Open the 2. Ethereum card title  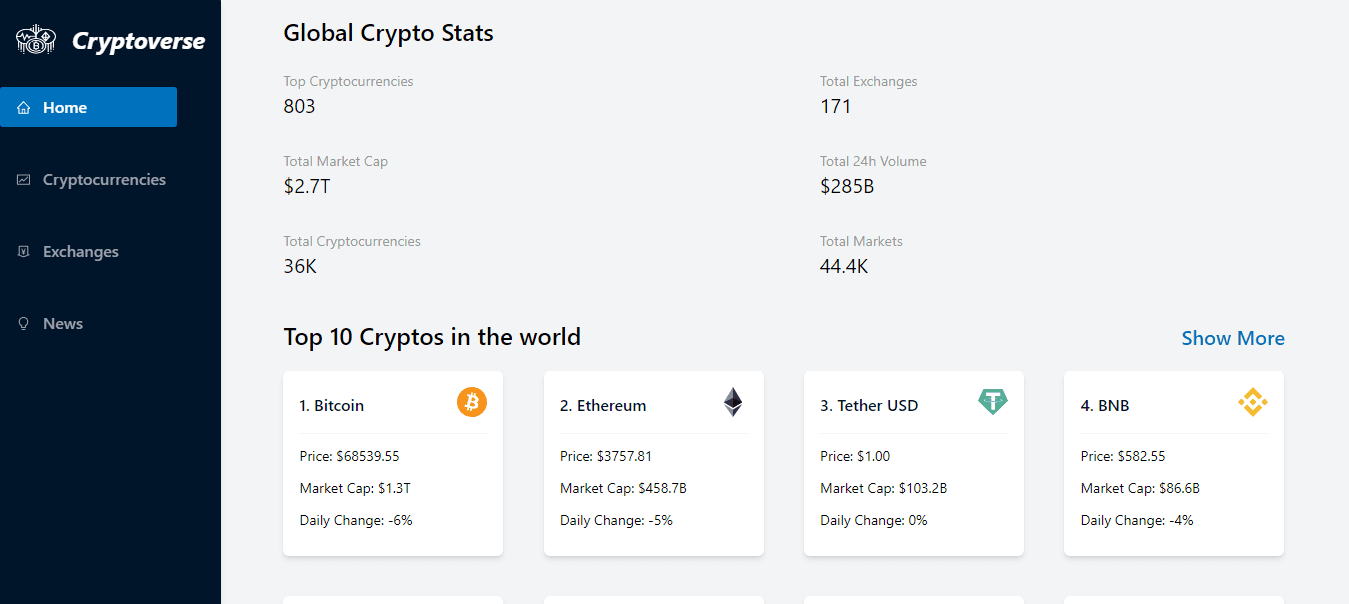pos(603,405)
